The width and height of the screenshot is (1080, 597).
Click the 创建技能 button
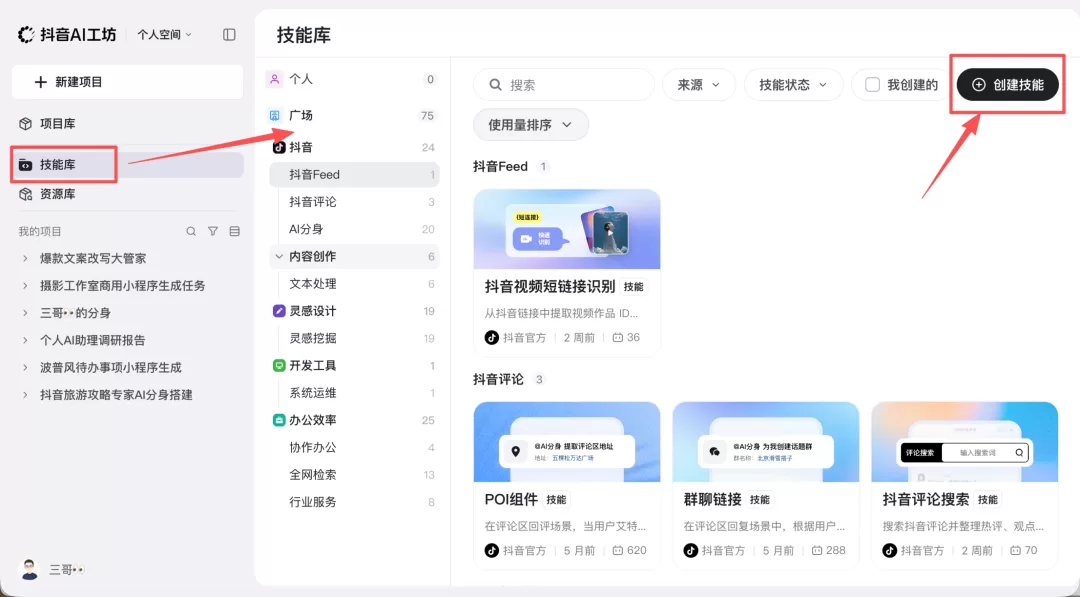point(1008,85)
